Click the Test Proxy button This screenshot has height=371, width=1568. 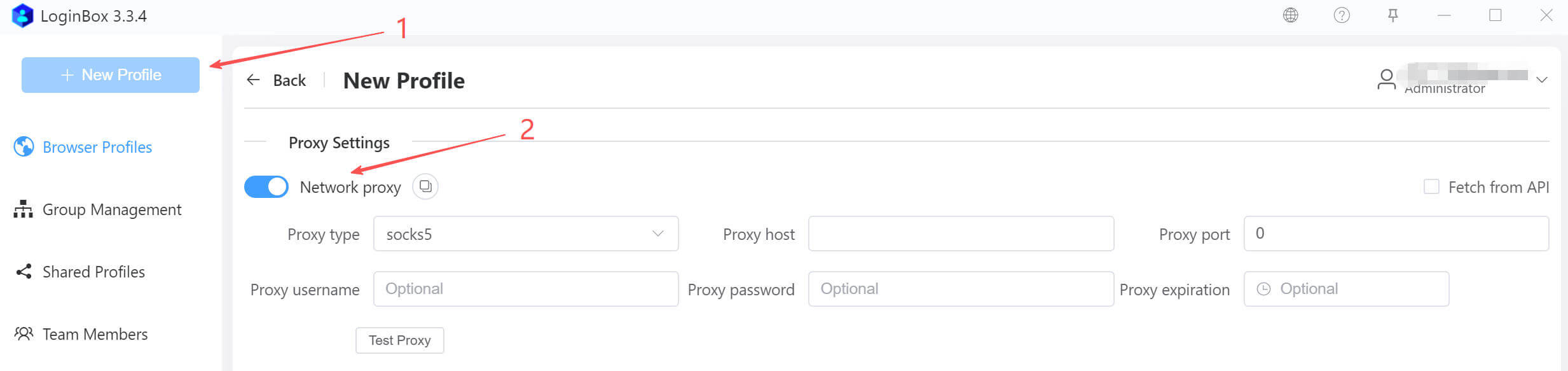pos(399,340)
